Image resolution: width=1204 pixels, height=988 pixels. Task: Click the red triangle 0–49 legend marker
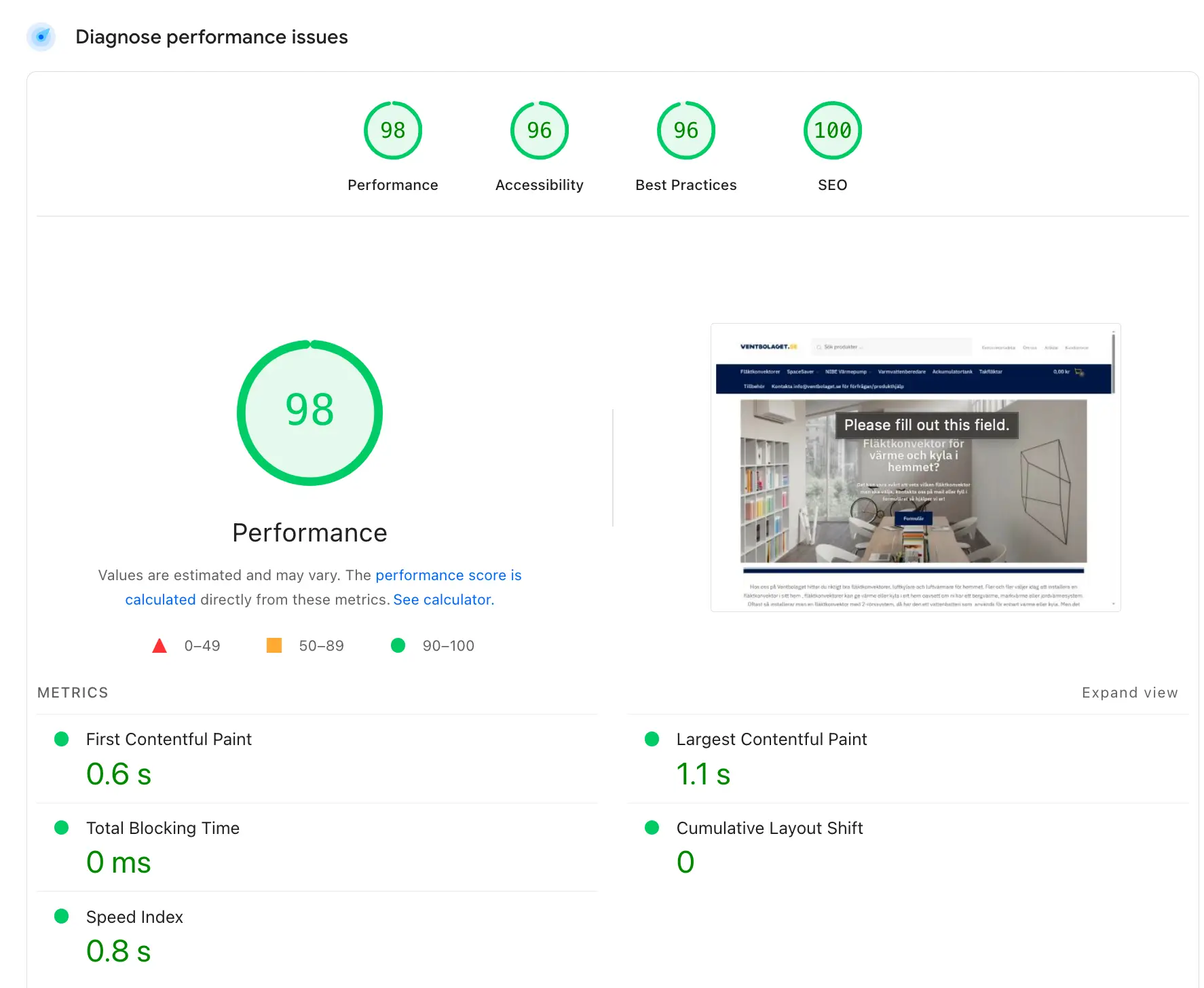(x=159, y=645)
